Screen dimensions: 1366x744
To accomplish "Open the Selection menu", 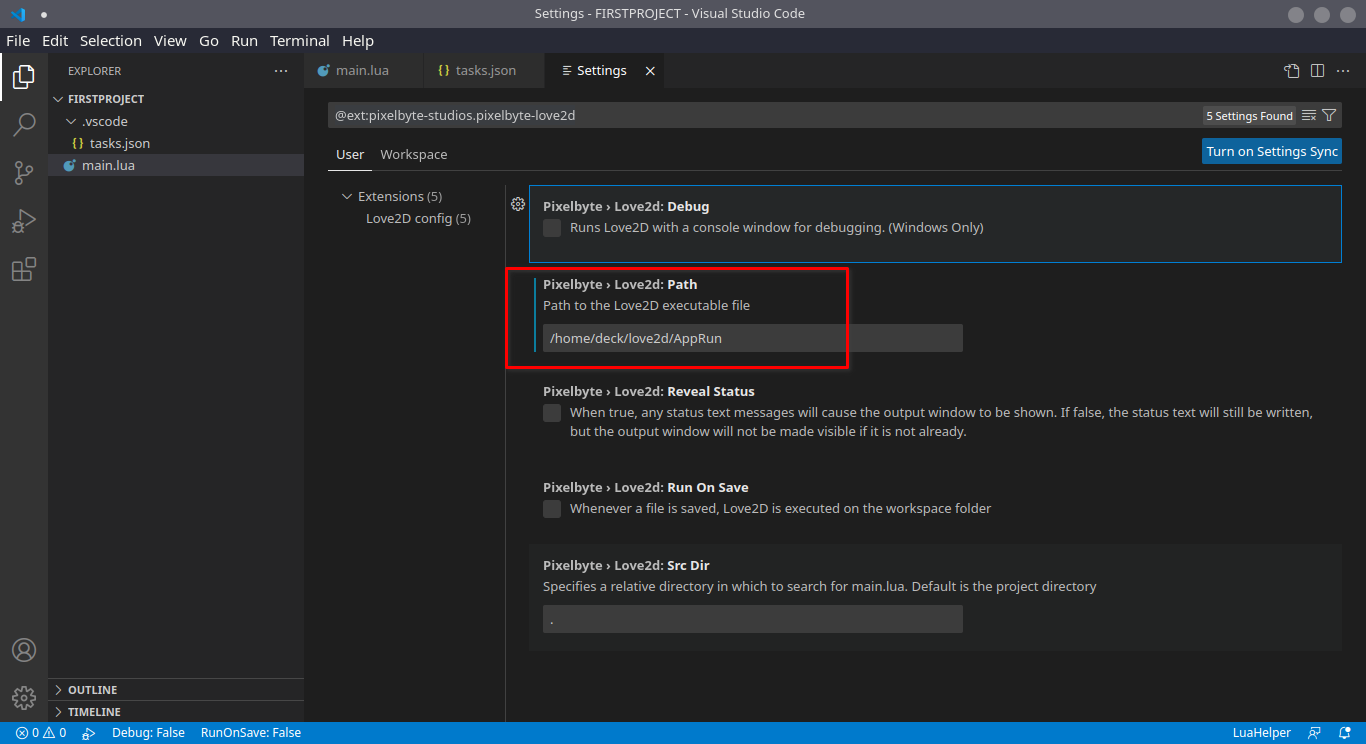I will point(111,41).
